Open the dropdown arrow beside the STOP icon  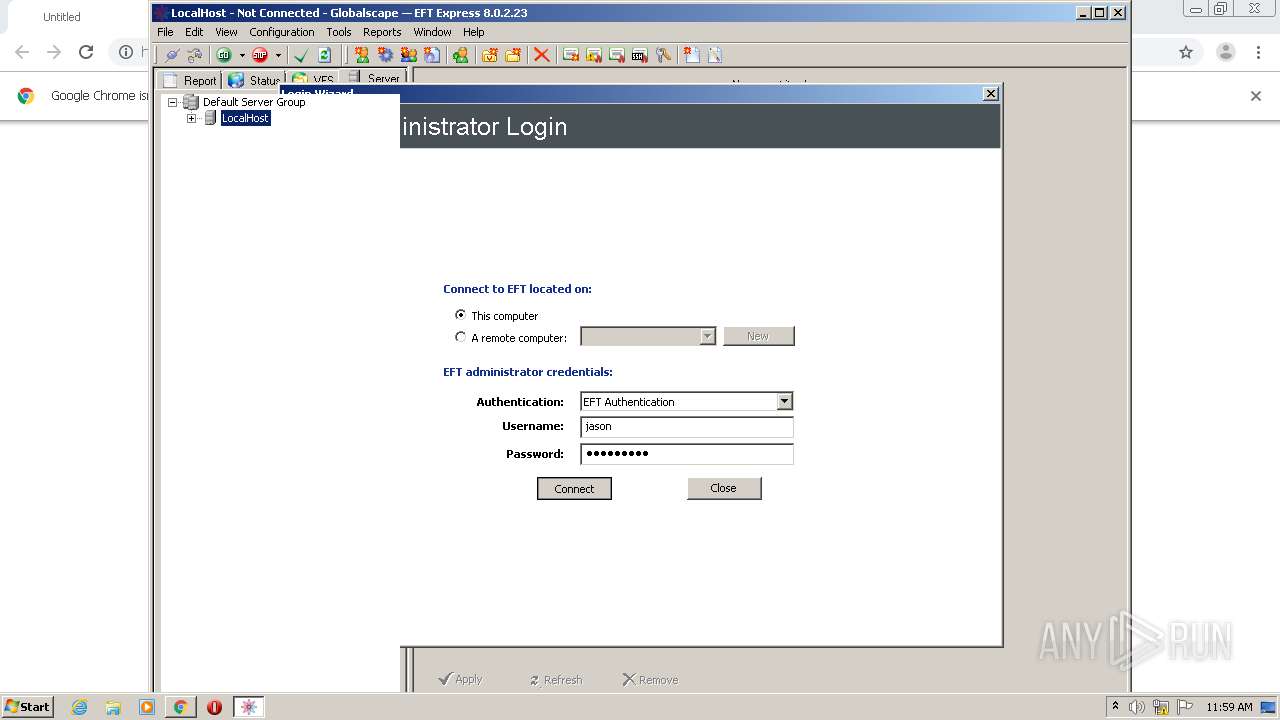click(278, 55)
